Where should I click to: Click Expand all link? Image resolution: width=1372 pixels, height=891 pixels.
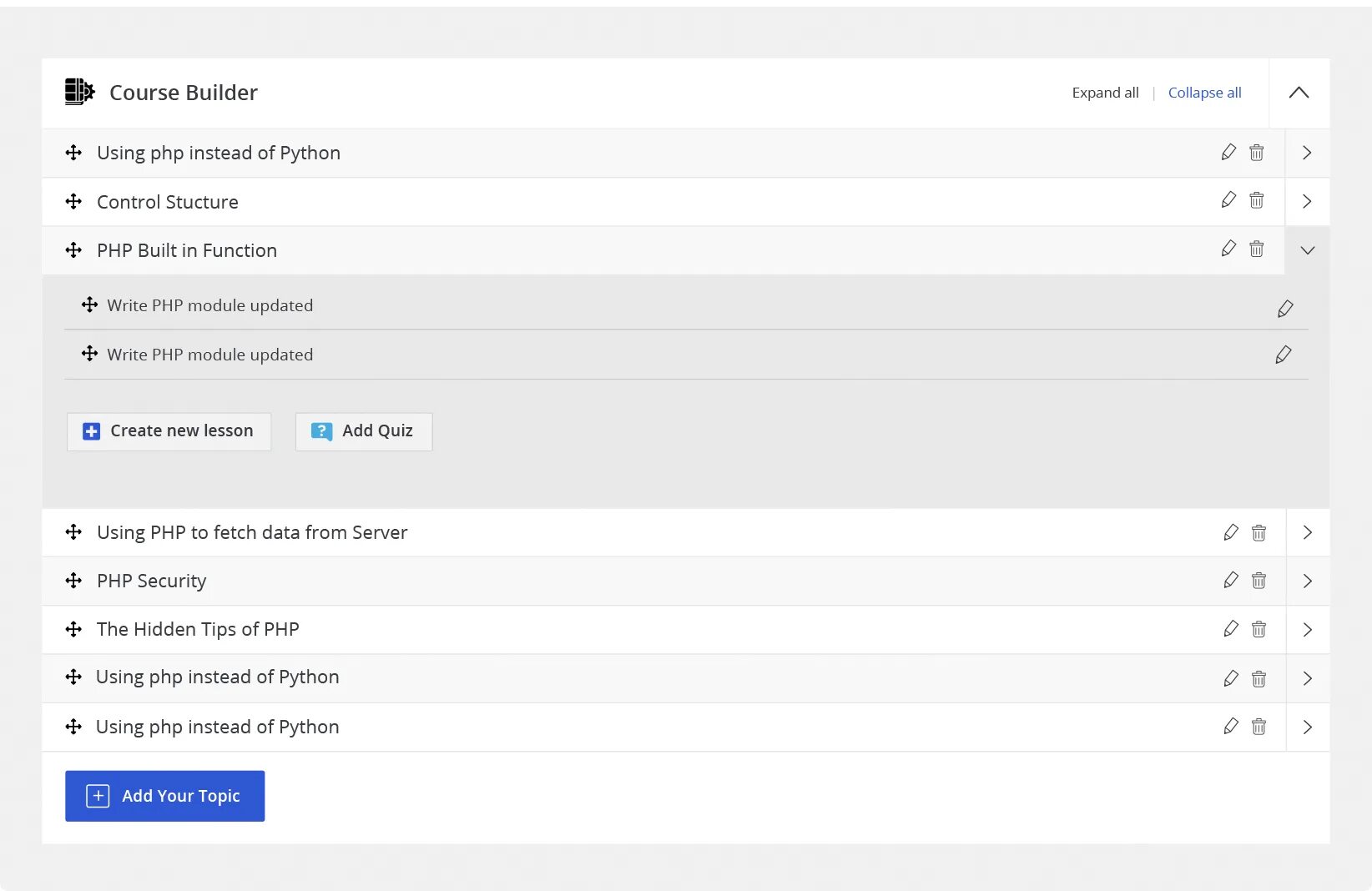pyautogui.click(x=1105, y=93)
